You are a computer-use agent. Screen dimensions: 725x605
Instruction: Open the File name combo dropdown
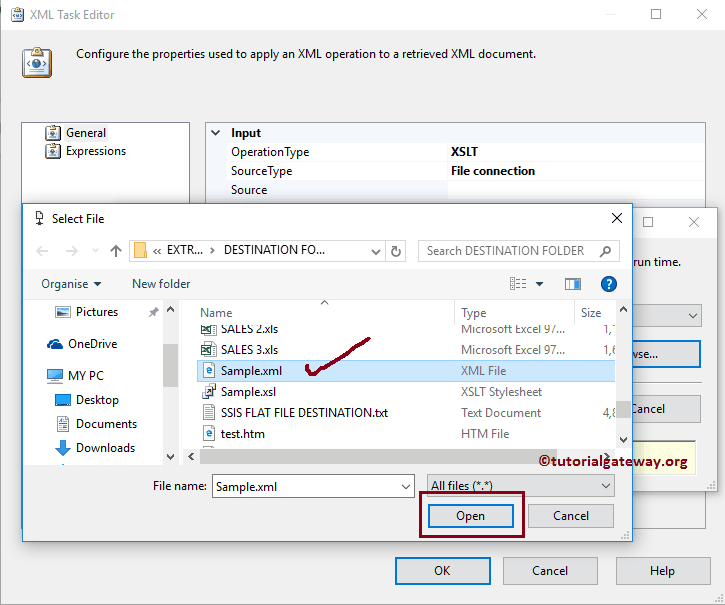406,487
